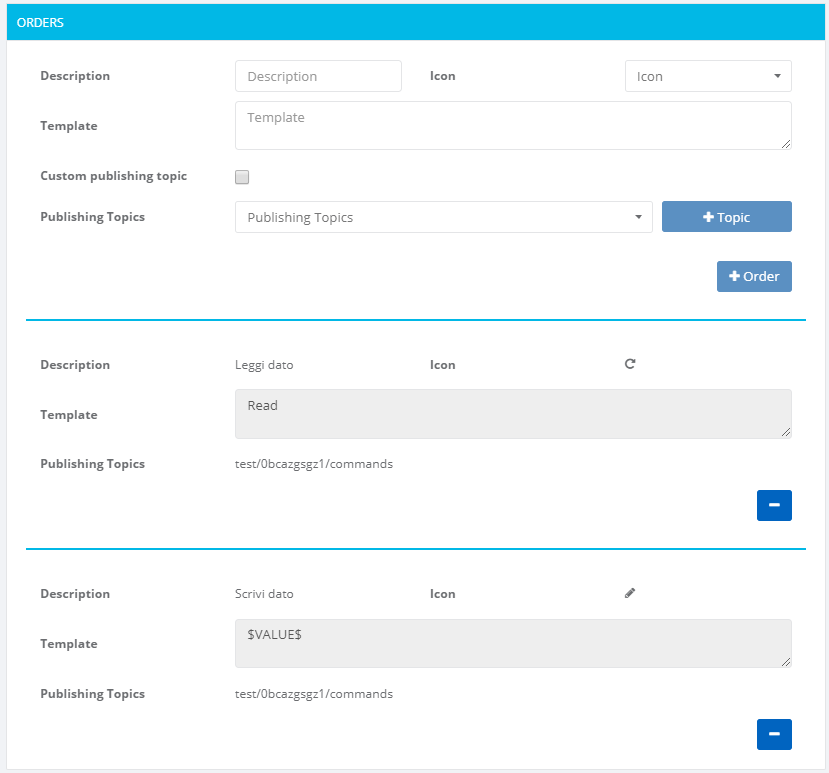Image resolution: width=829 pixels, height=773 pixels.
Task: Click the resize handle of the Template textarea
Action: 787,146
